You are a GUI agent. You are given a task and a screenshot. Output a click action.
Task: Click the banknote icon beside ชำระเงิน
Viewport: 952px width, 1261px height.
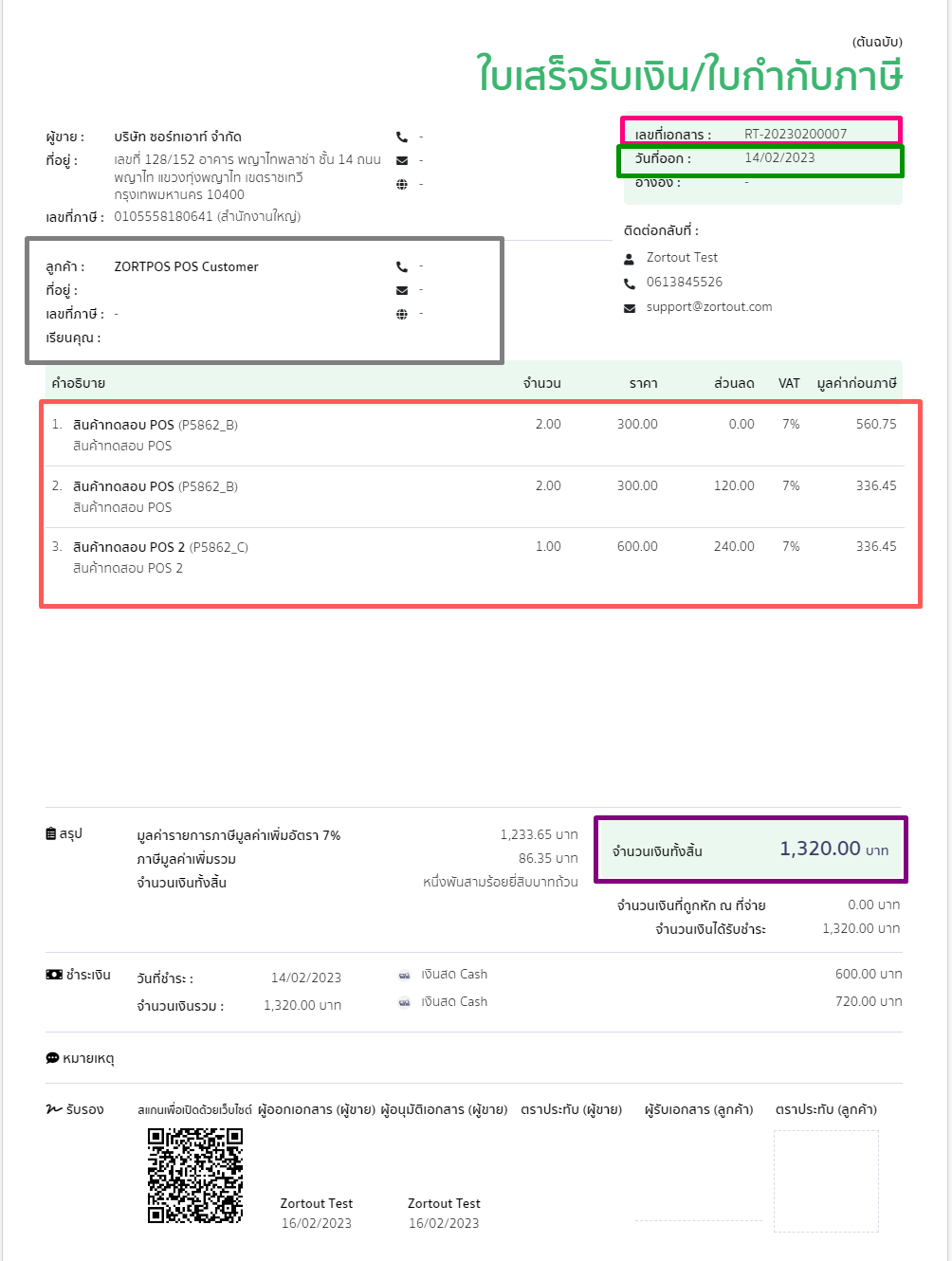coord(54,975)
